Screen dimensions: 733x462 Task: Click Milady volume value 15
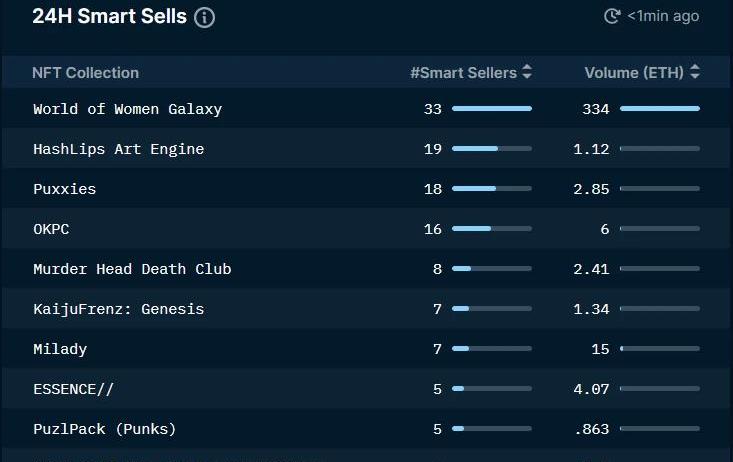(600, 349)
